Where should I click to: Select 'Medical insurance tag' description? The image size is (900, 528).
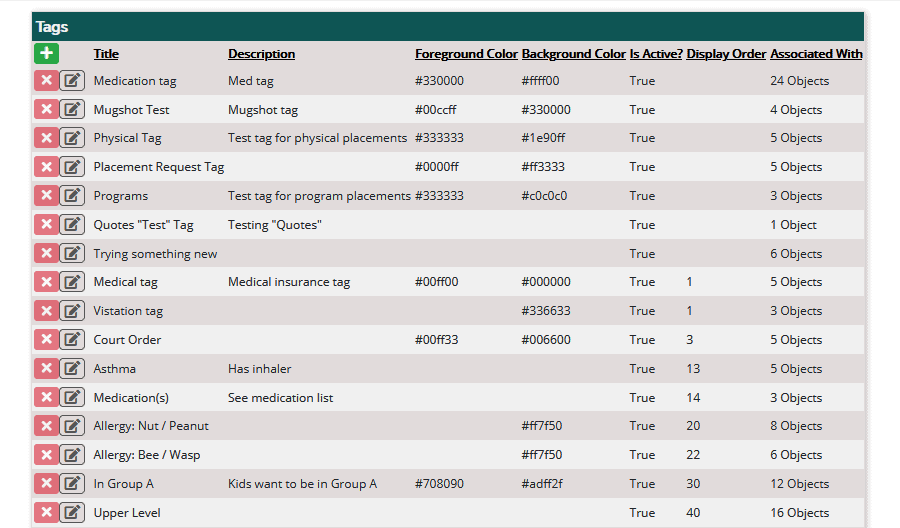coord(289,282)
